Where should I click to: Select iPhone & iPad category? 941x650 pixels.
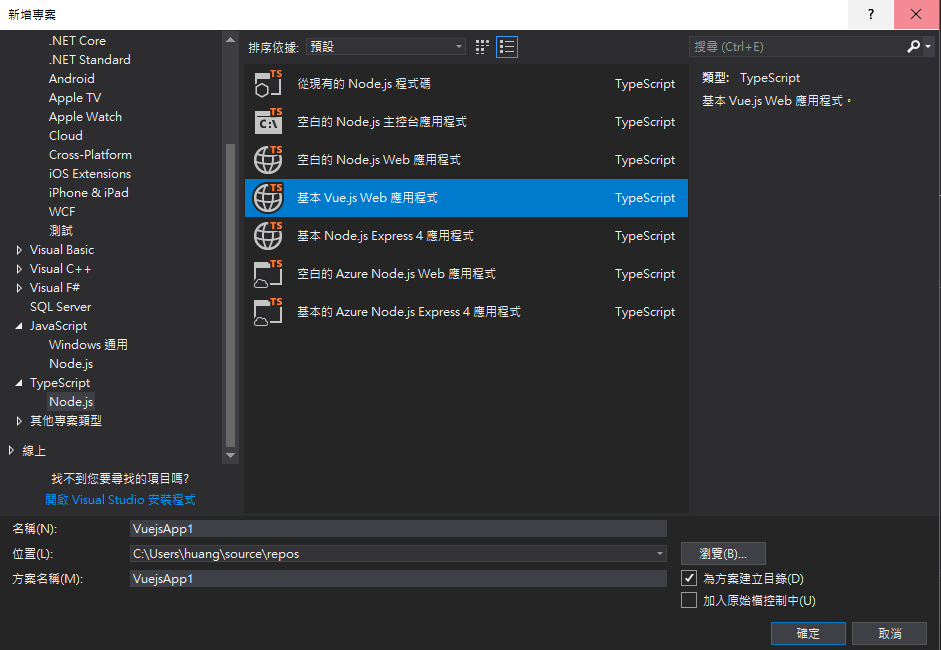point(89,193)
